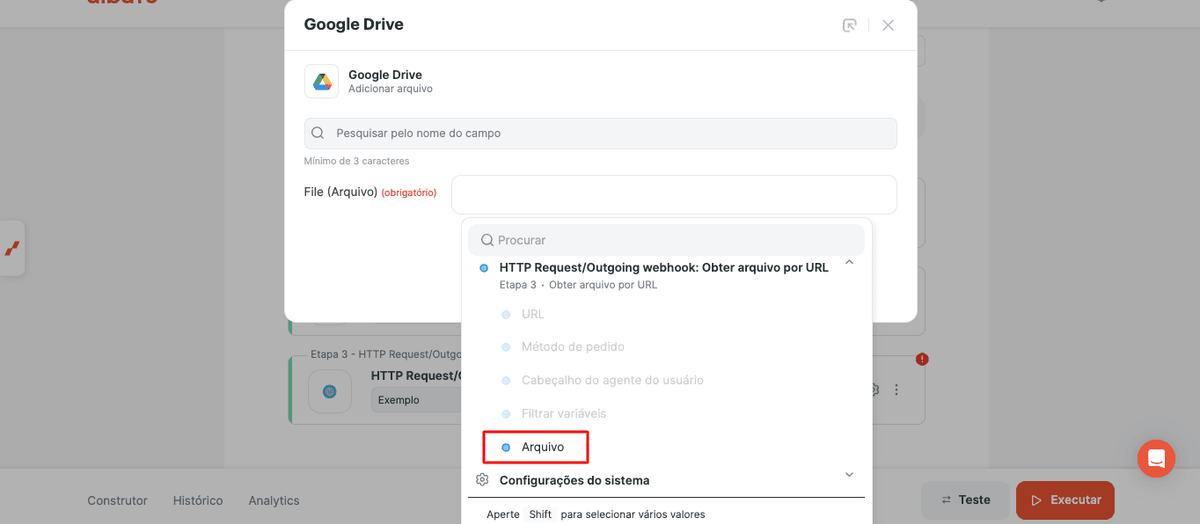Focus the File (Arquivo) input field
Viewport: 1200px width, 524px height.
point(674,194)
